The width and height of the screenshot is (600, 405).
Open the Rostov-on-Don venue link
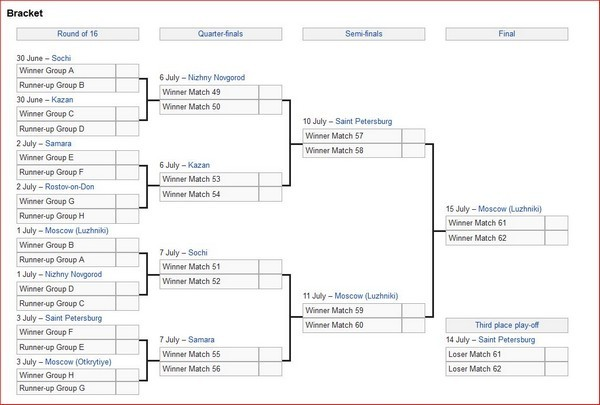click(70, 187)
